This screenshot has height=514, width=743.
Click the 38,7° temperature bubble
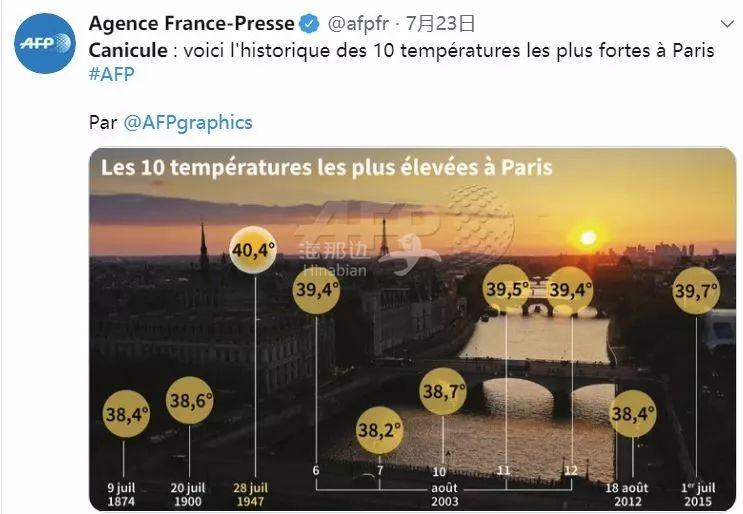[x=444, y=391]
